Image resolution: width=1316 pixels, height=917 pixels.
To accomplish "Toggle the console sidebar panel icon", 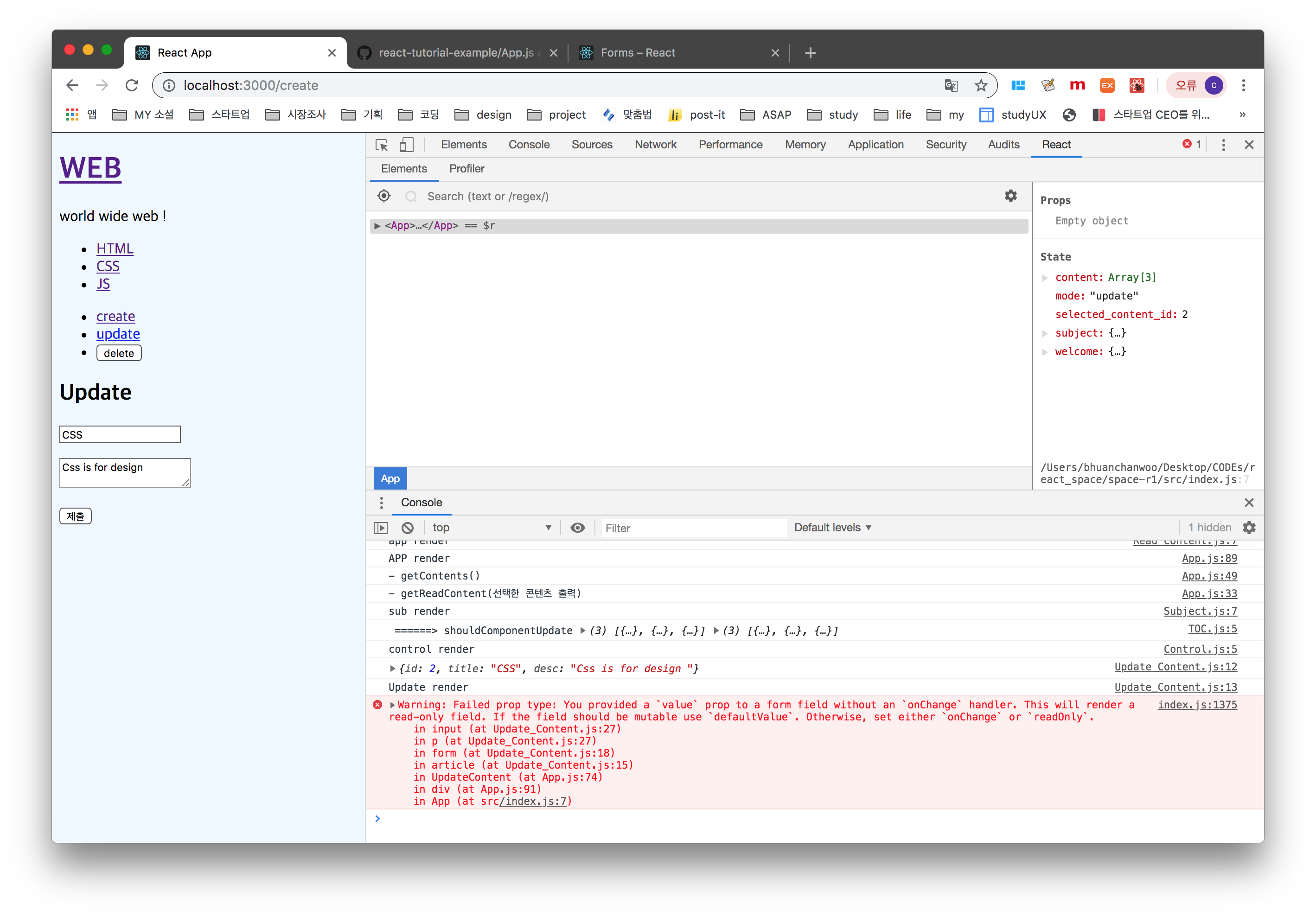I will coord(381,527).
